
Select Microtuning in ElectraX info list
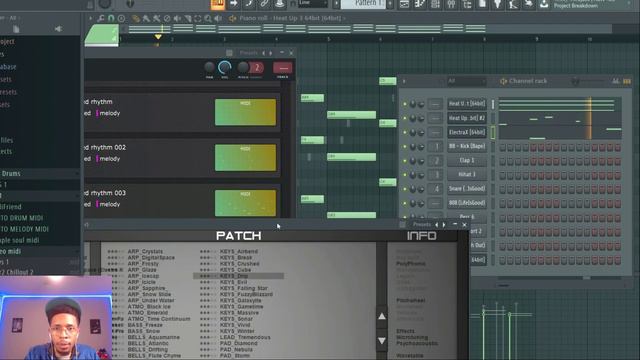click(x=412, y=337)
